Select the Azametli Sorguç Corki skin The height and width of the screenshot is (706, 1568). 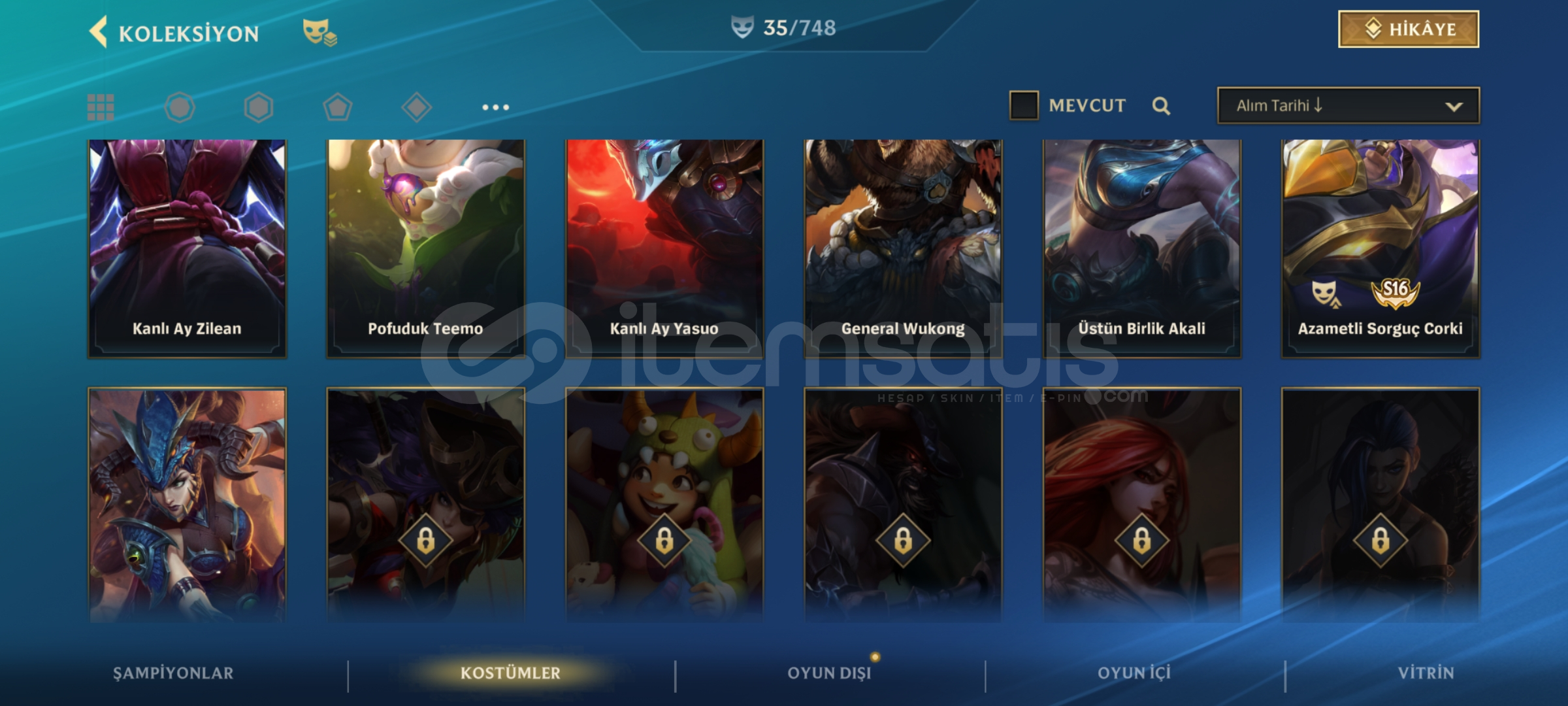[x=1380, y=248]
